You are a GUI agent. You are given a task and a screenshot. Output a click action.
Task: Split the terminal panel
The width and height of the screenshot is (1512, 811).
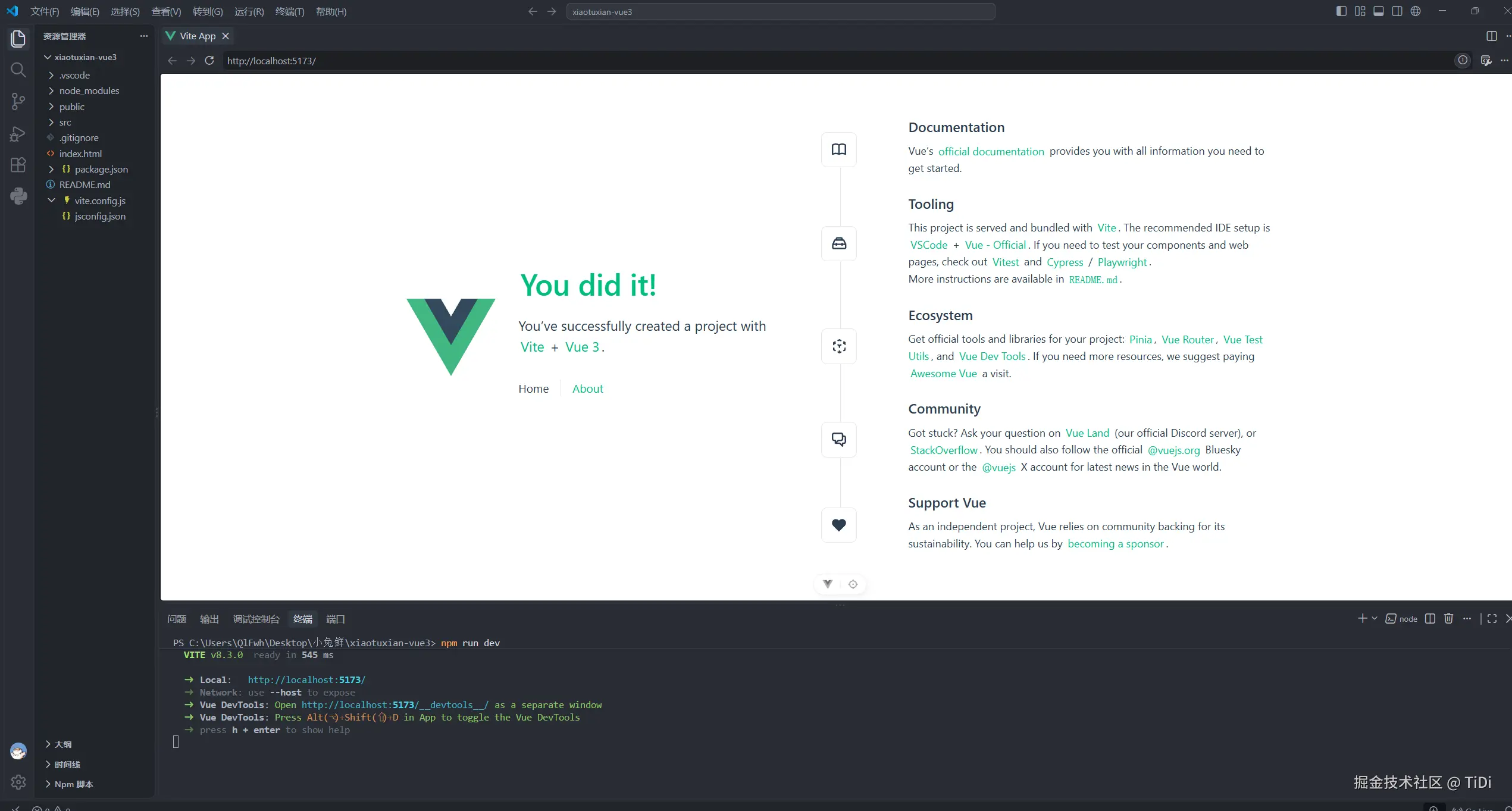click(x=1430, y=619)
